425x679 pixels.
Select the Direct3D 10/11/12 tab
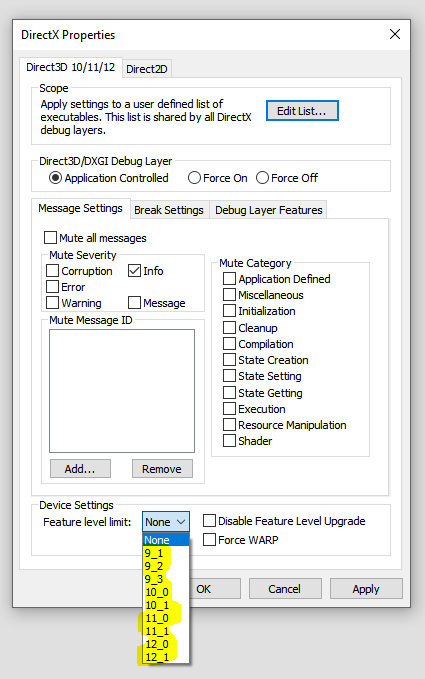[71, 68]
